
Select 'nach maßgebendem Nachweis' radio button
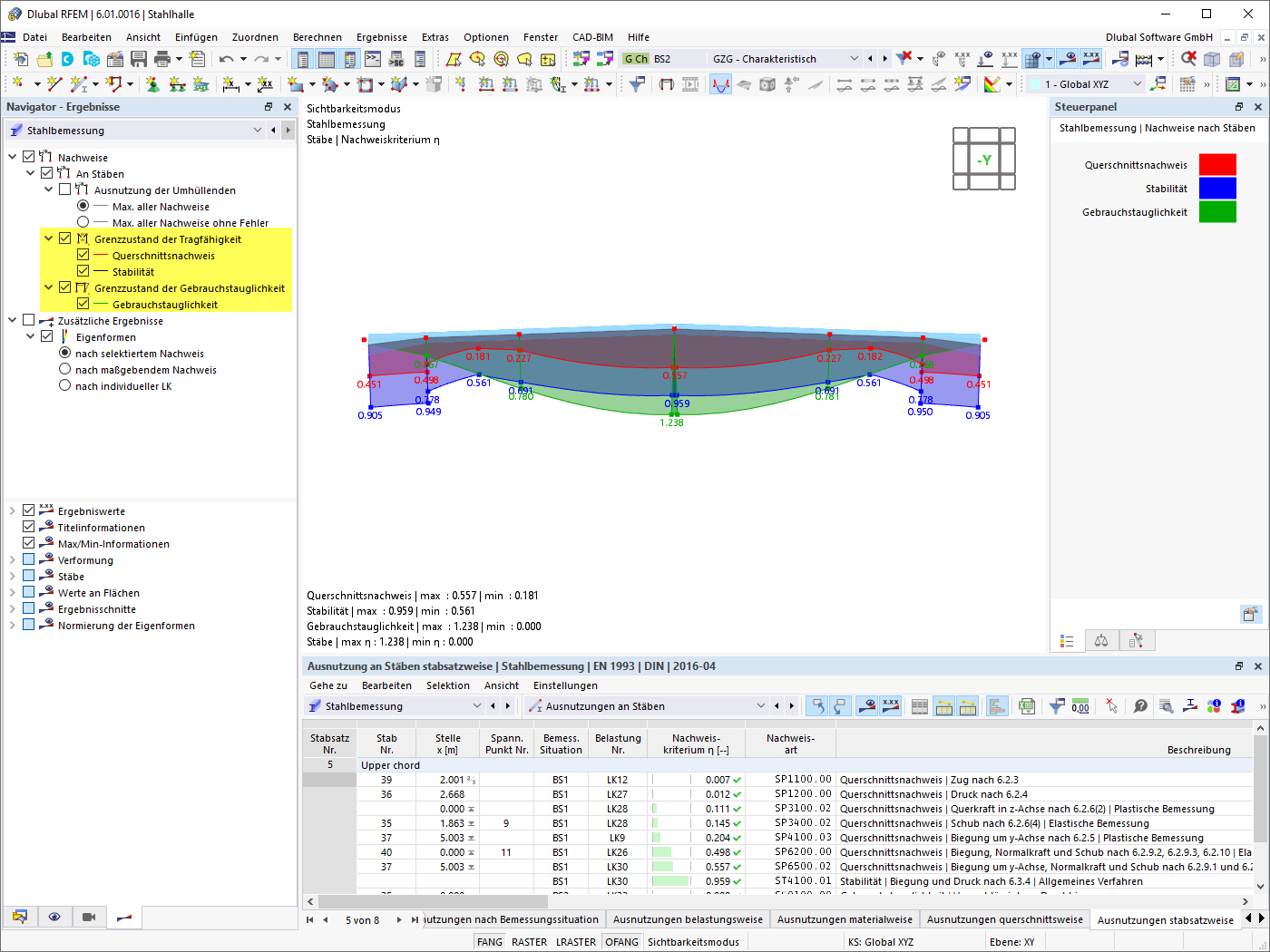click(65, 369)
